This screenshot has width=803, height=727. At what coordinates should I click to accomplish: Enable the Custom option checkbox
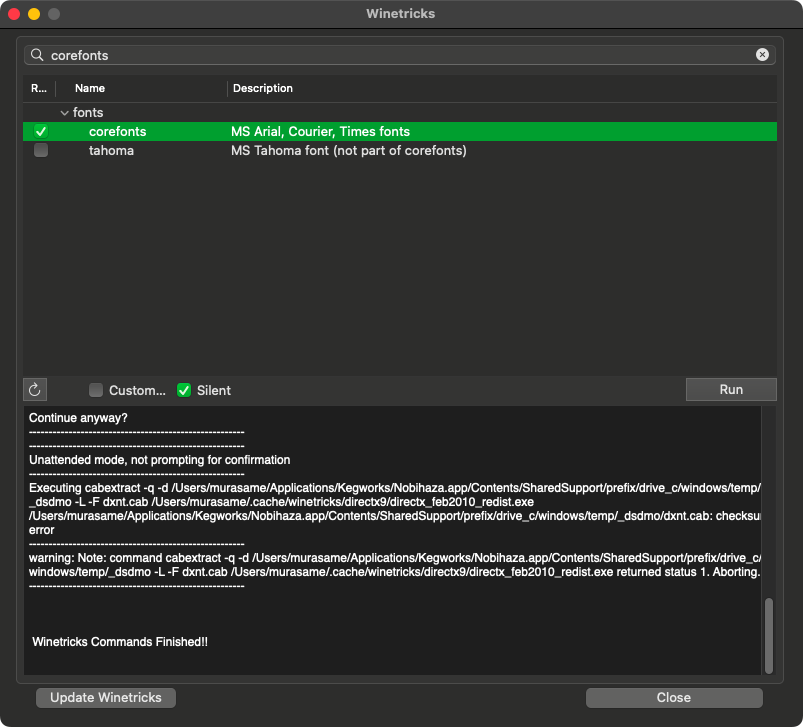pos(96,390)
